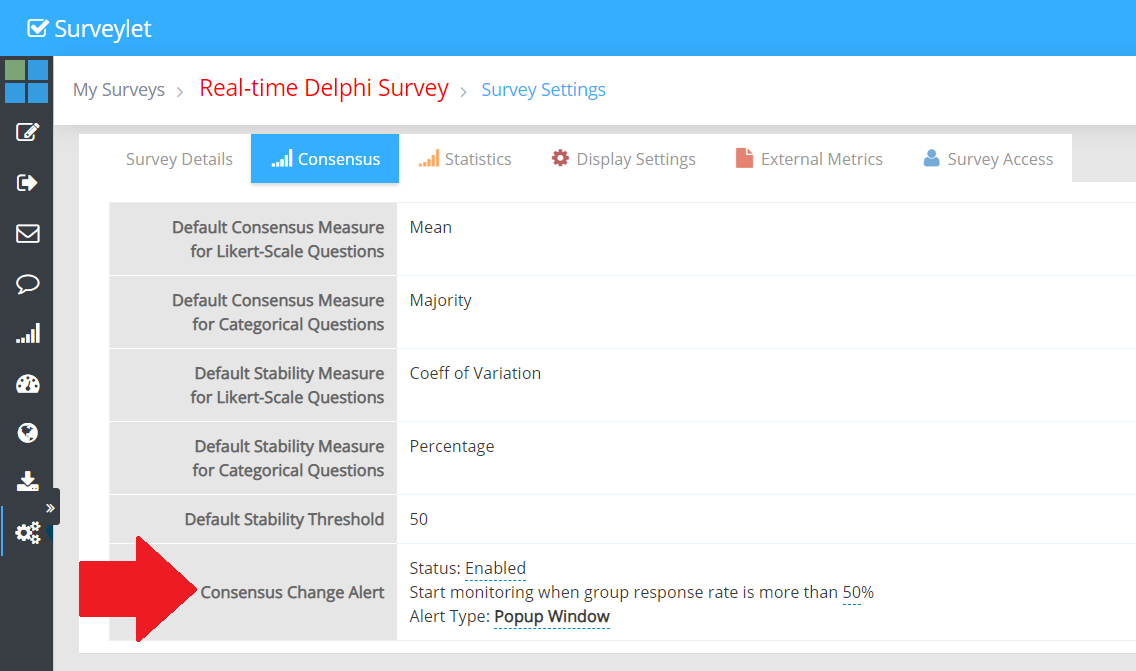Click the colored squares grid icon
1136x671 pixels.
26,81
